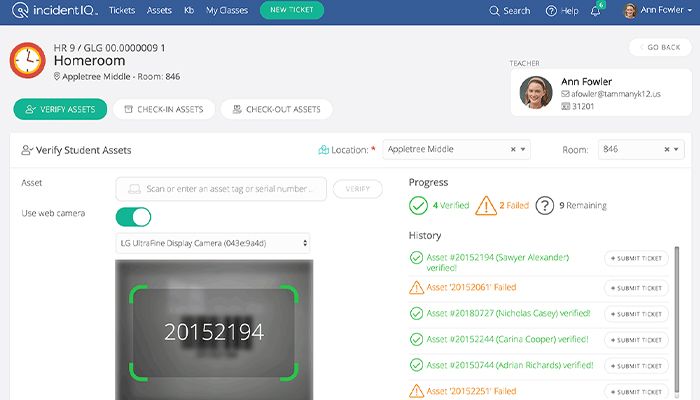700x400 pixels.
Task: Click the webcam preview showing 20152194
Action: (214, 329)
